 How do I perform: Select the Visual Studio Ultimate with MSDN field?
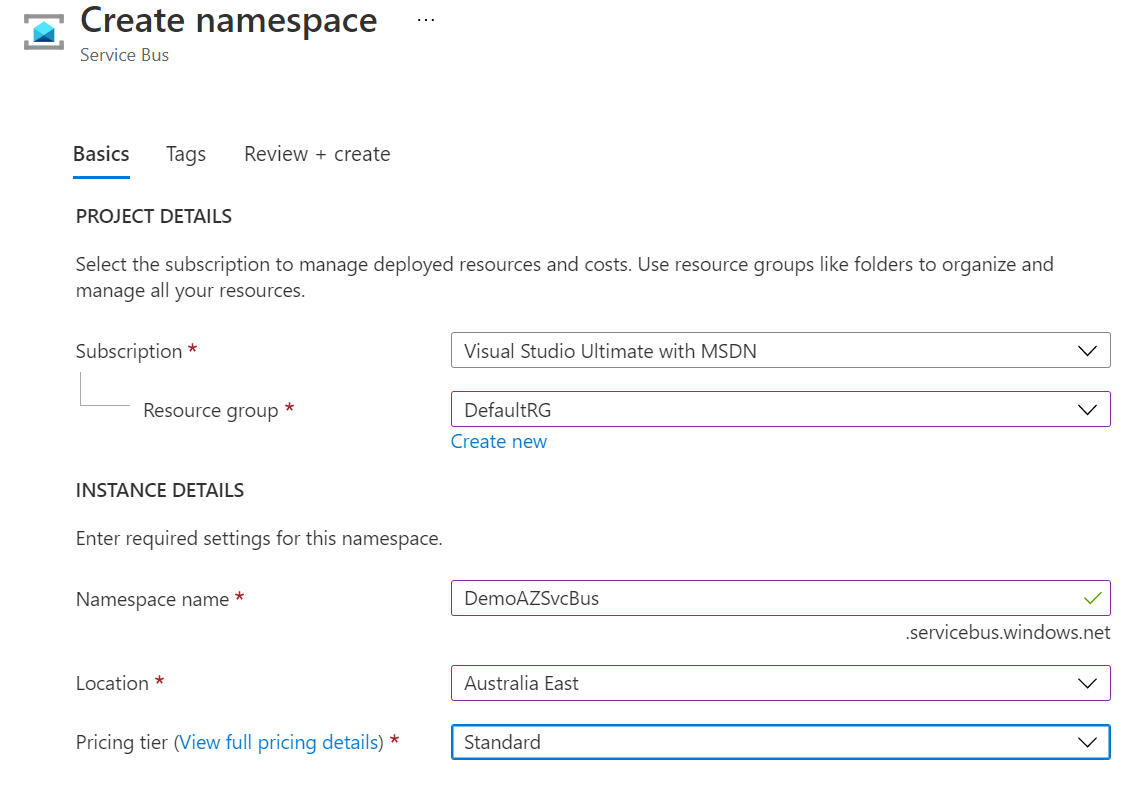(x=700, y=350)
